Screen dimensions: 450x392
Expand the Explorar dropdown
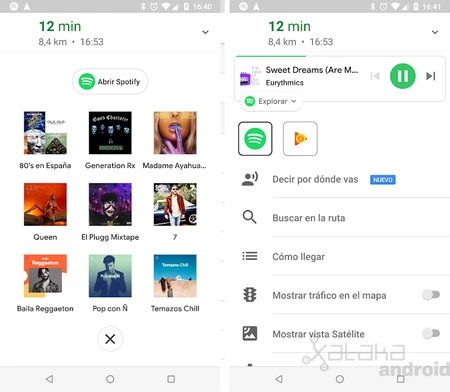271,101
